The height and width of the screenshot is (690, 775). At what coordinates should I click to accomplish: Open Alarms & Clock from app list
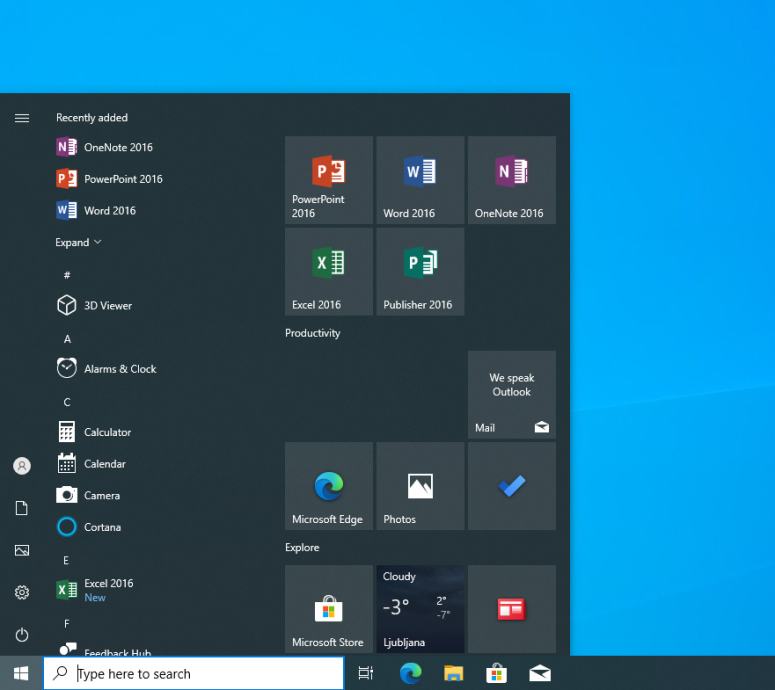120,369
